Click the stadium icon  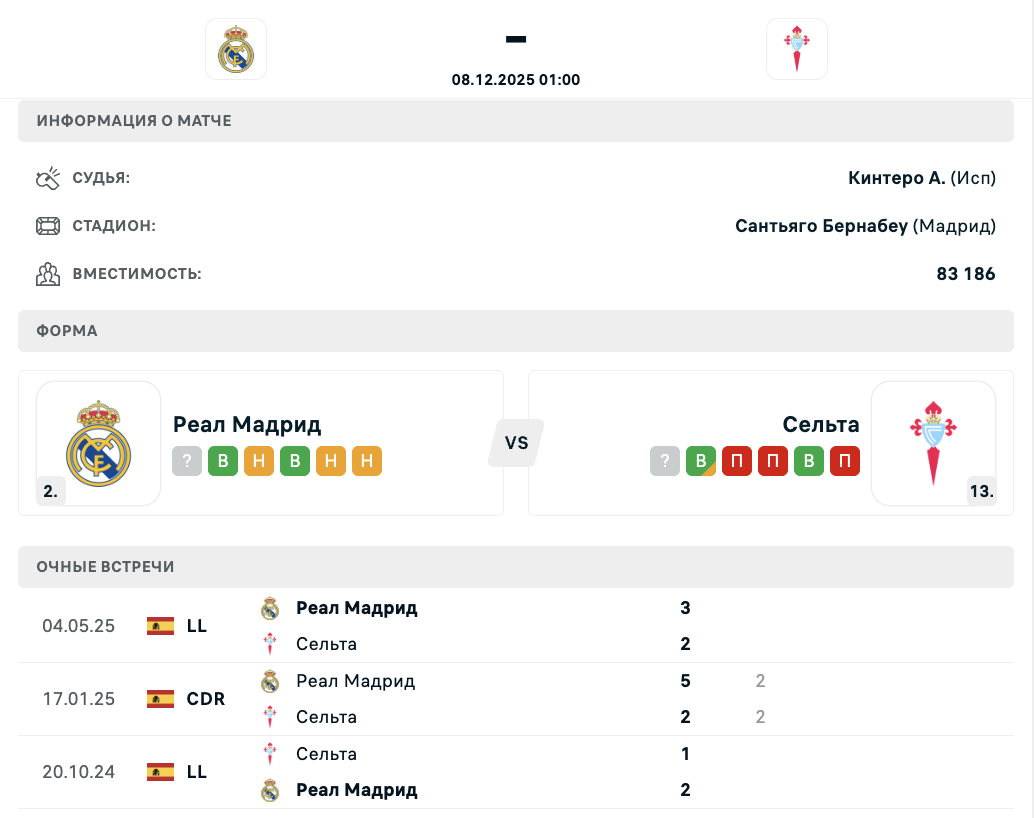[x=48, y=226]
